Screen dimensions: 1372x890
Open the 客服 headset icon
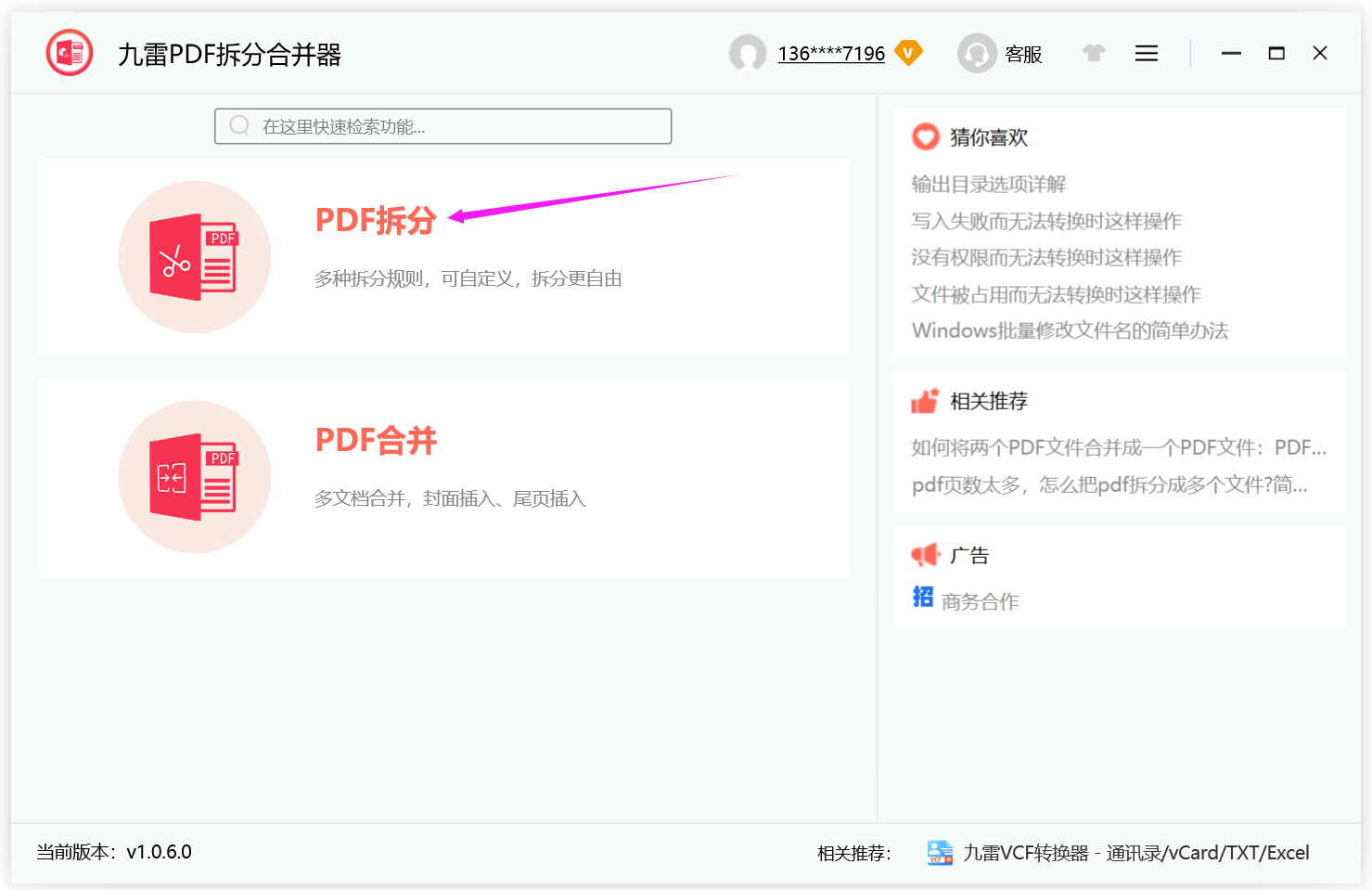pos(977,53)
